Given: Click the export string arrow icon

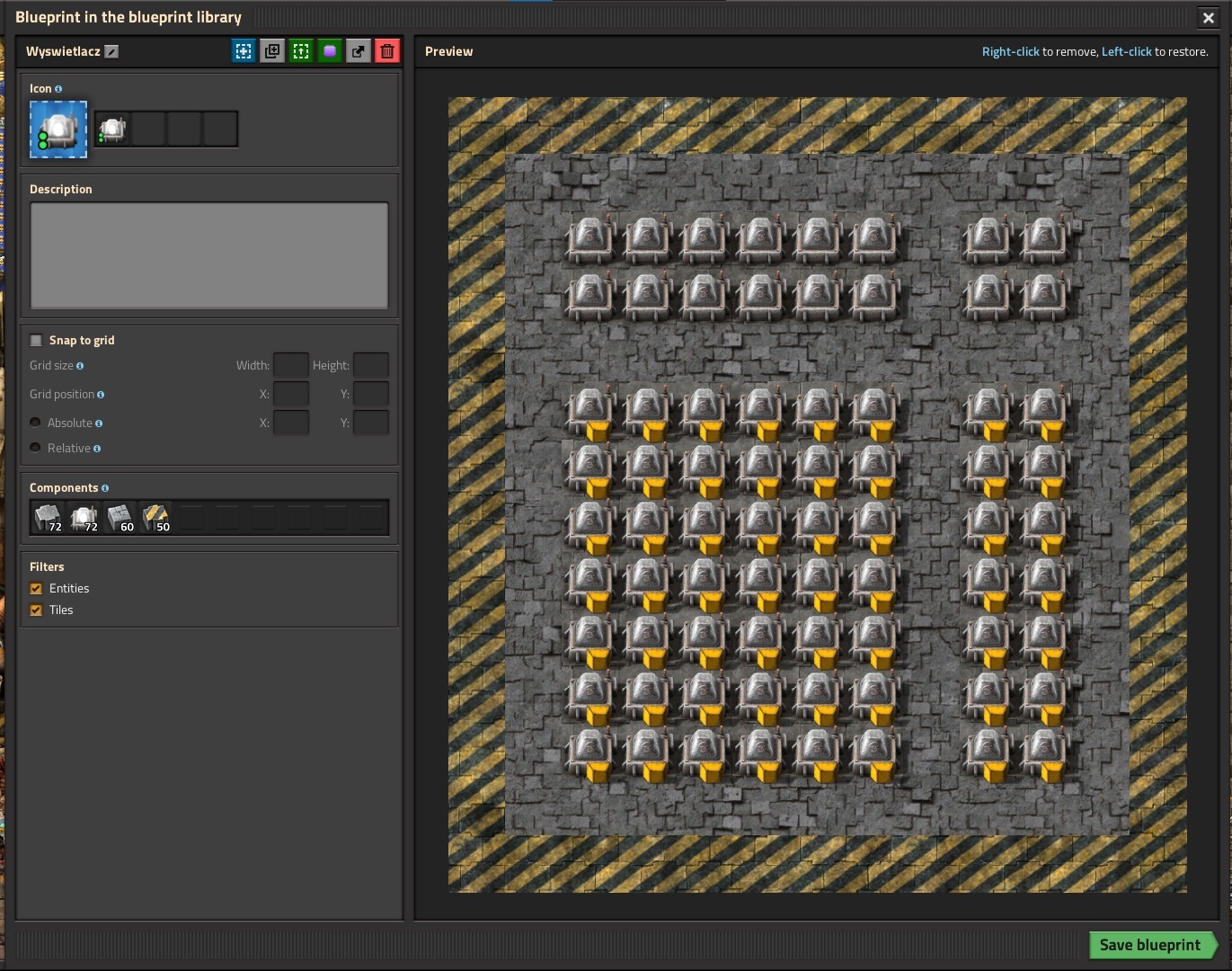Looking at the screenshot, I should coord(359,51).
